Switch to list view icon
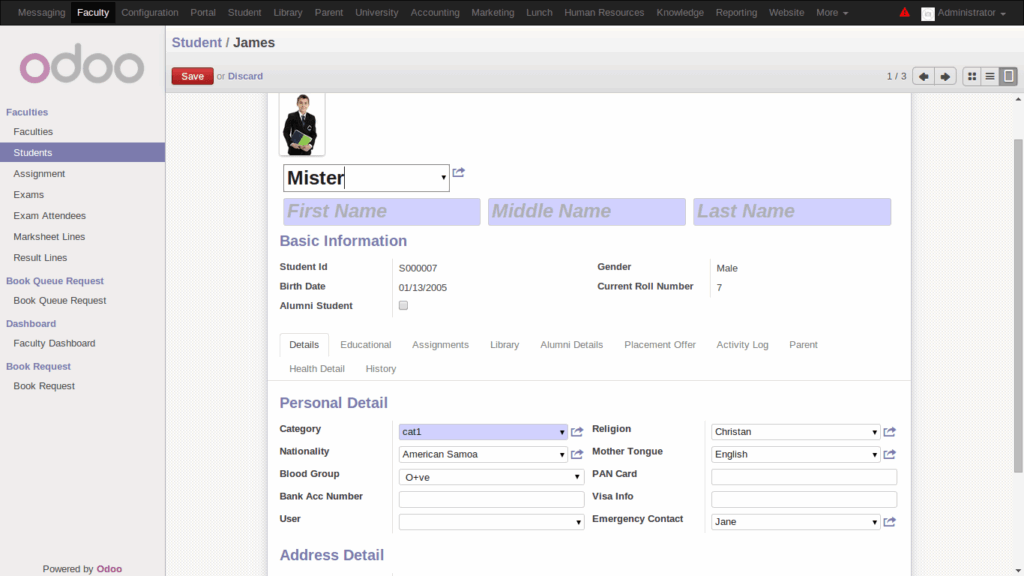 point(990,76)
